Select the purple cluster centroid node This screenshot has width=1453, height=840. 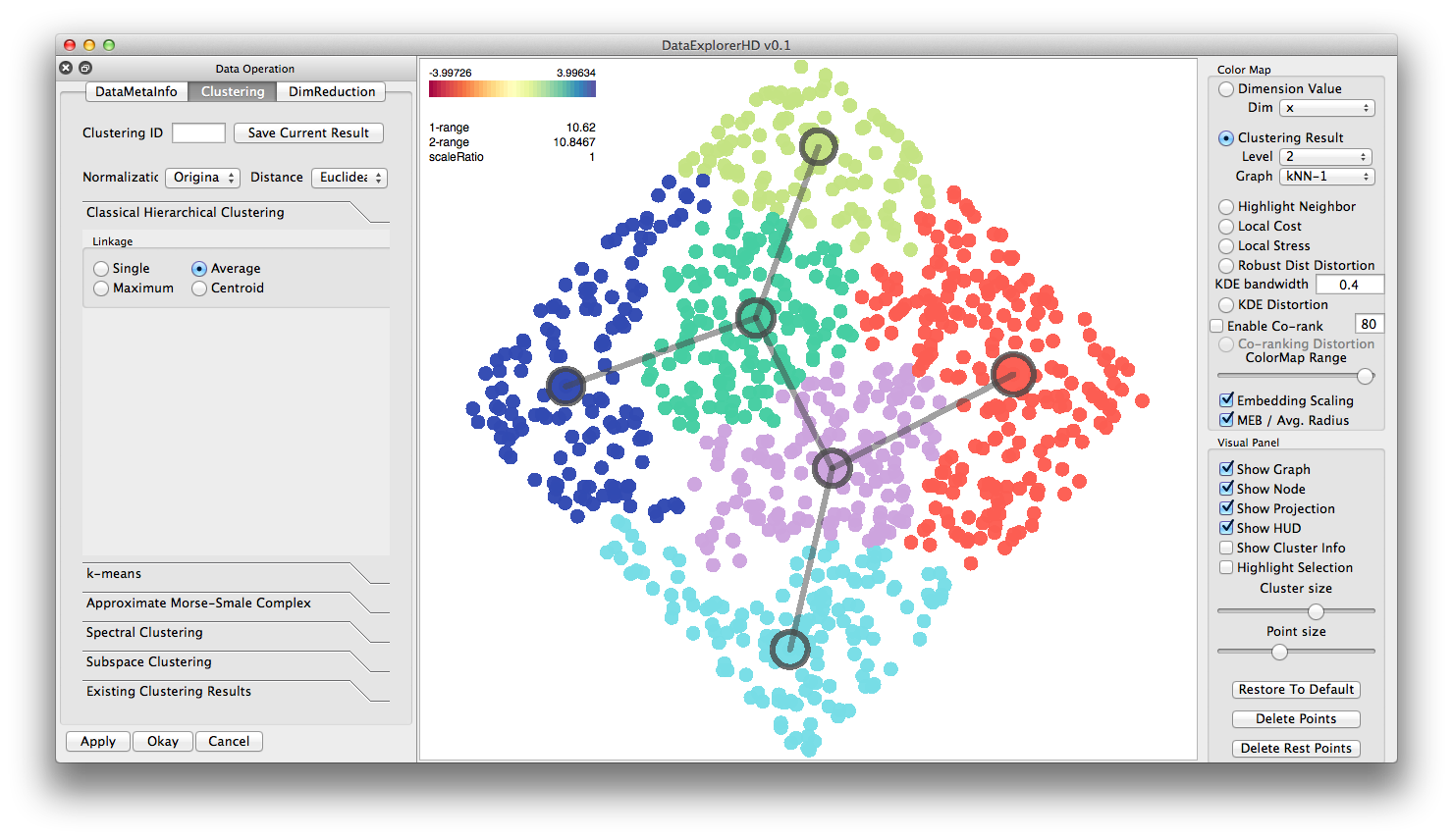pos(833,468)
